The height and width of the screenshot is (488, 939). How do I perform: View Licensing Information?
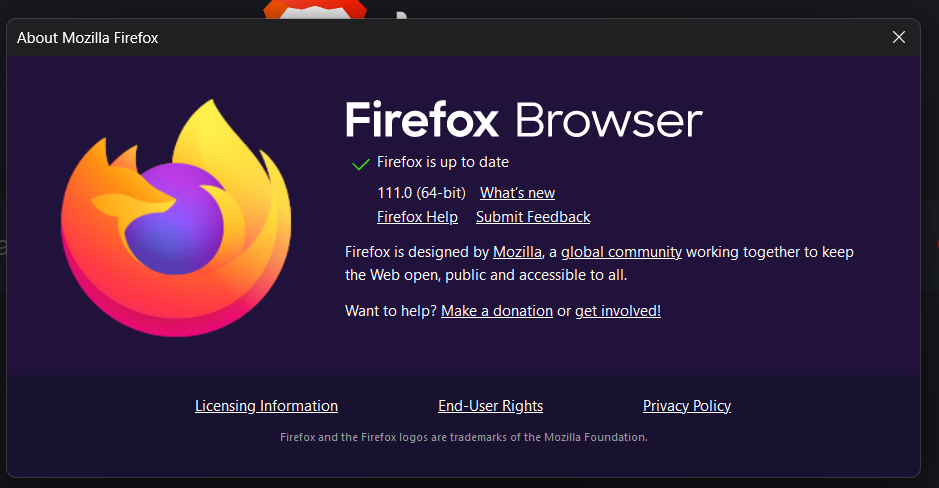(x=266, y=406)
